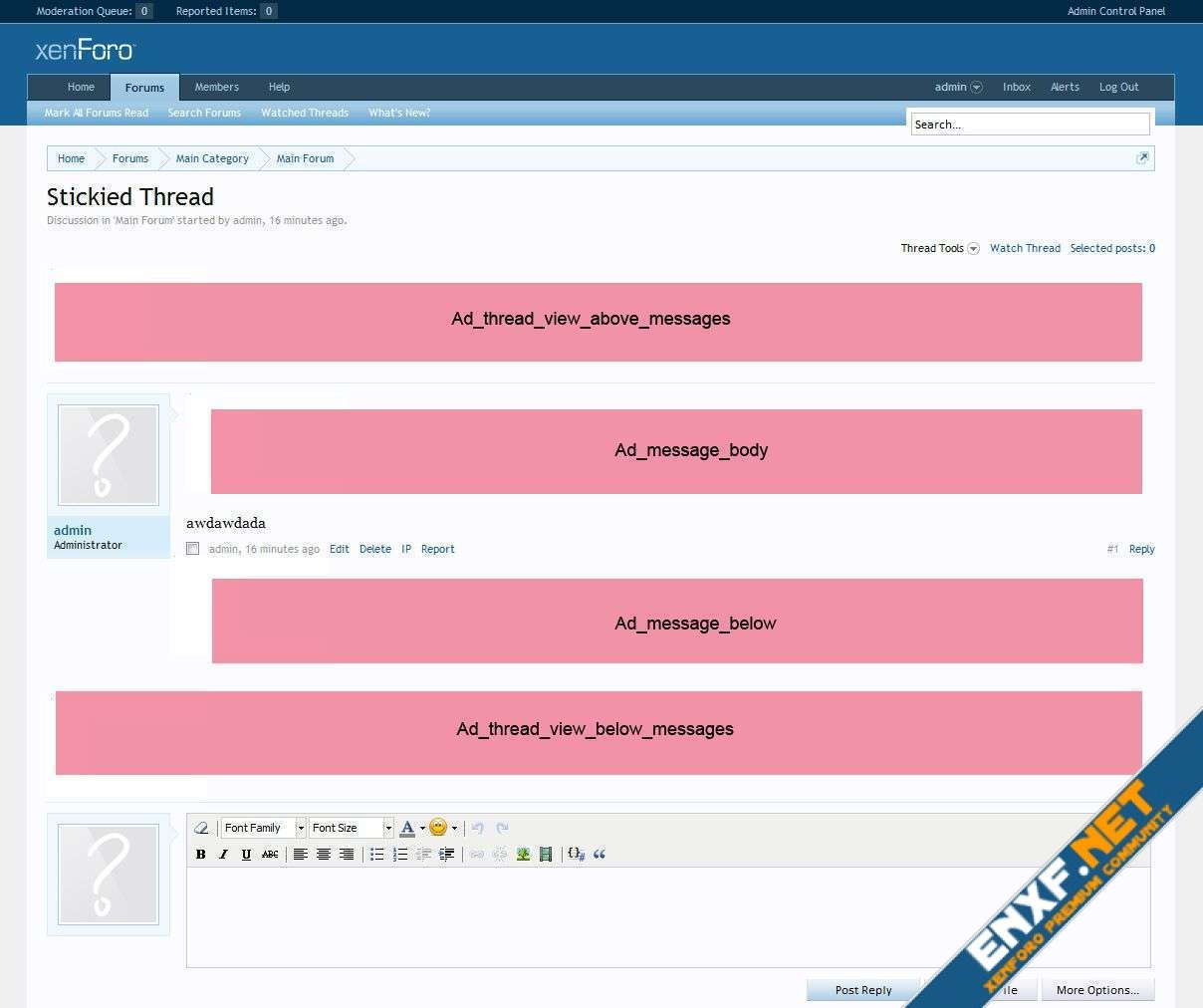Image resolution: width=1203 pixels, height=1008 pixels.
Task: Switch to the Members tab
Action: click(x=216, y=87)
